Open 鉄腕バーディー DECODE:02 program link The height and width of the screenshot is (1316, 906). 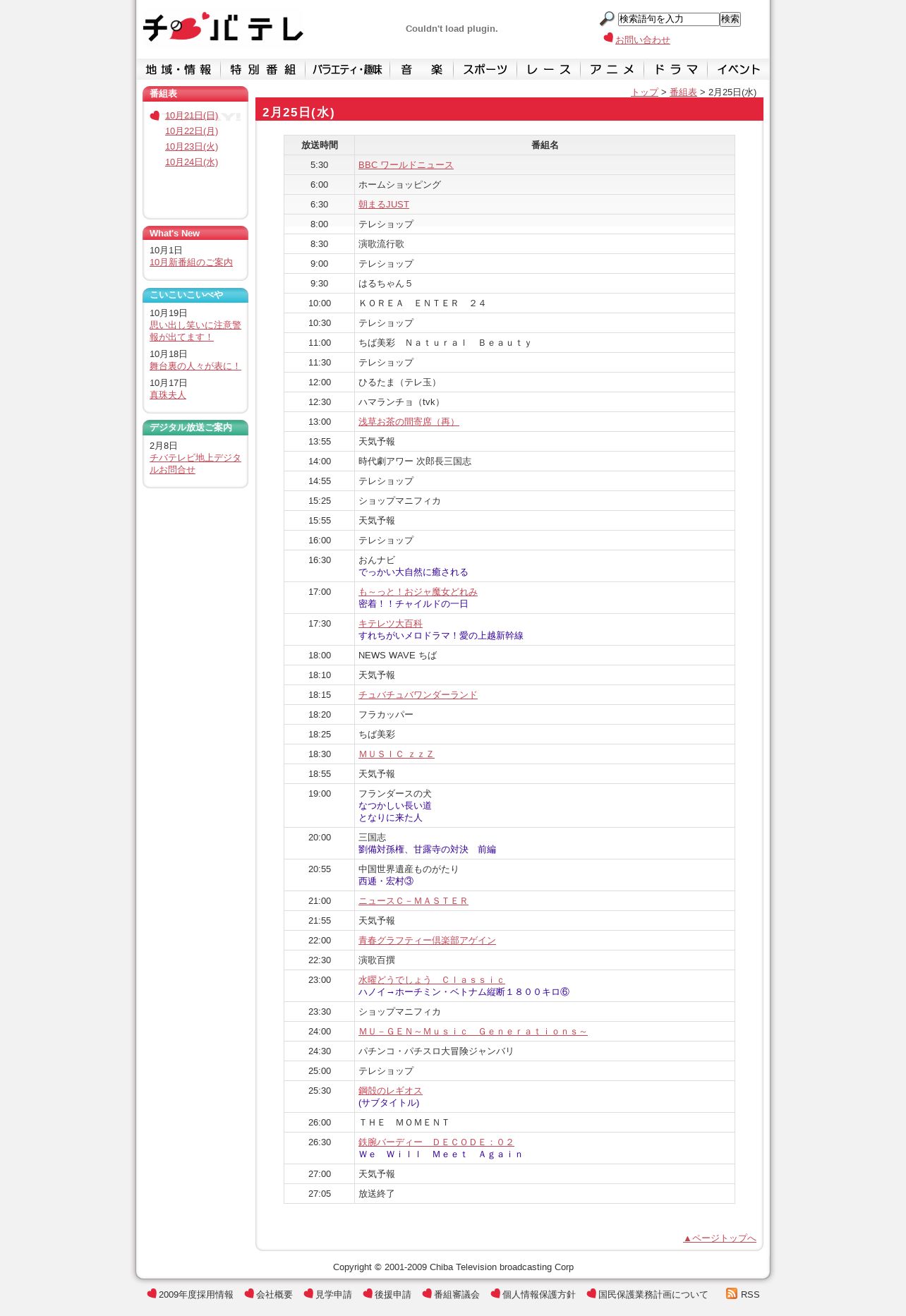[x=436, y=1142]
